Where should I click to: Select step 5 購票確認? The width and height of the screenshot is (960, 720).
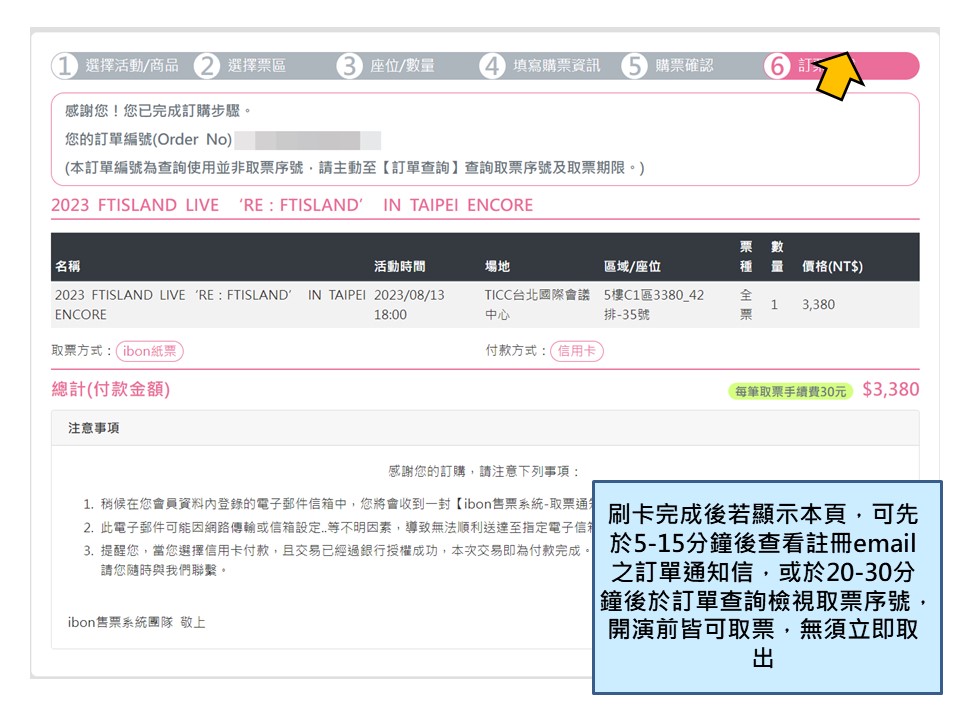668,66
